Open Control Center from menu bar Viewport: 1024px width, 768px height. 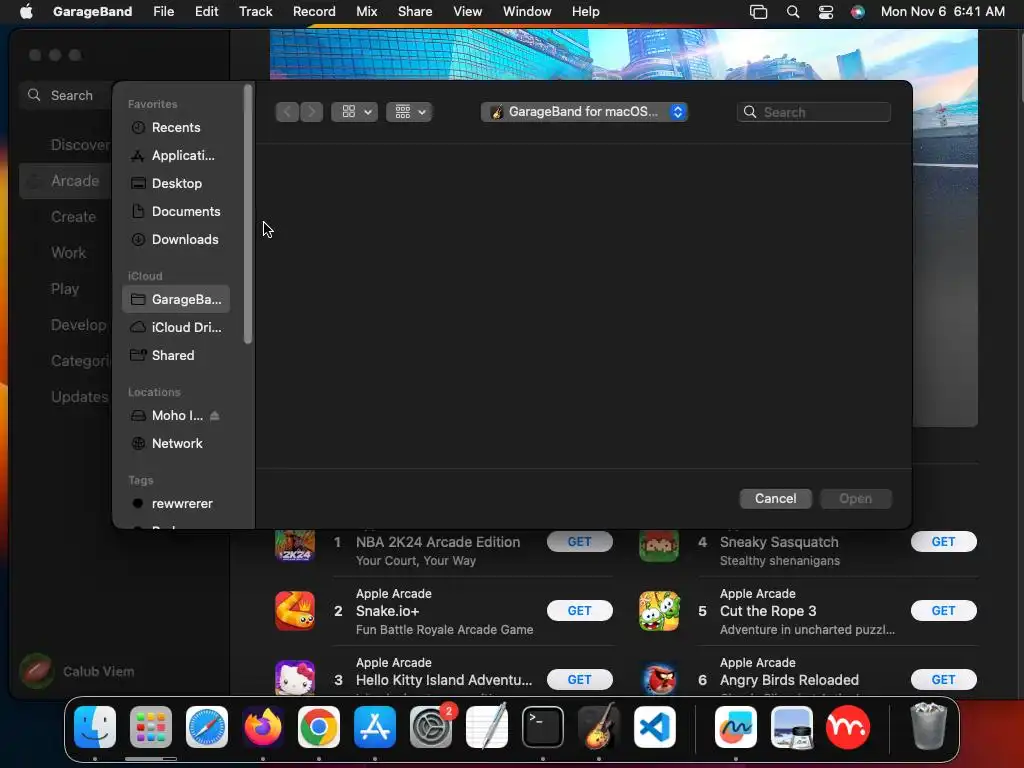pos(825,12)
